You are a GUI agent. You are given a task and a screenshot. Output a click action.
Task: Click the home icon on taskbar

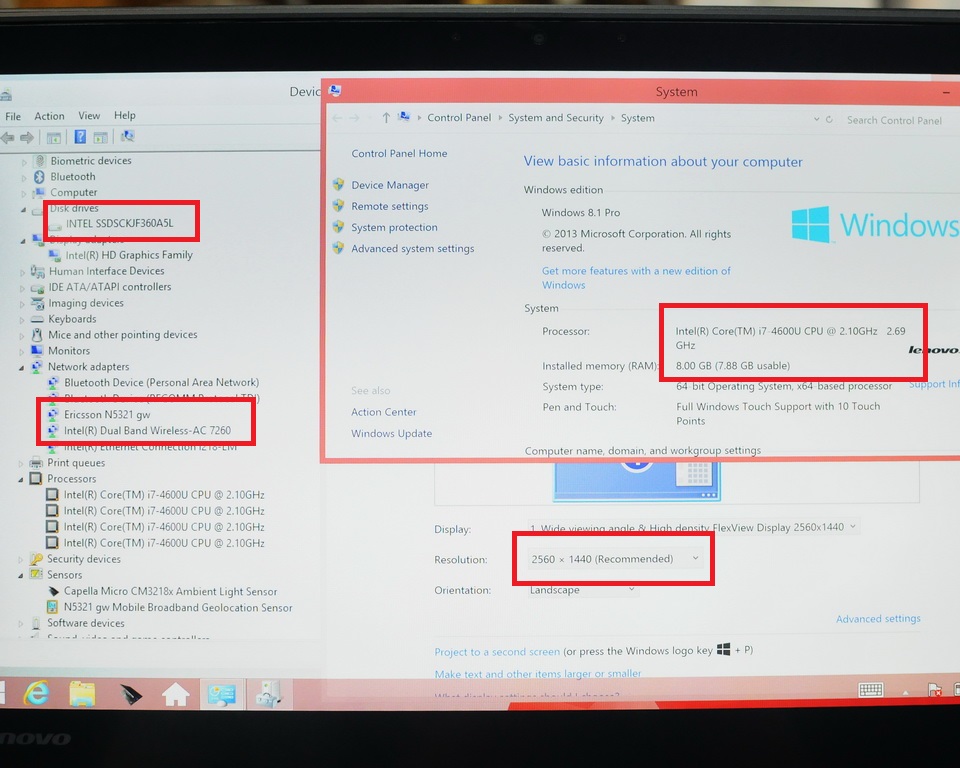[176, 695]
